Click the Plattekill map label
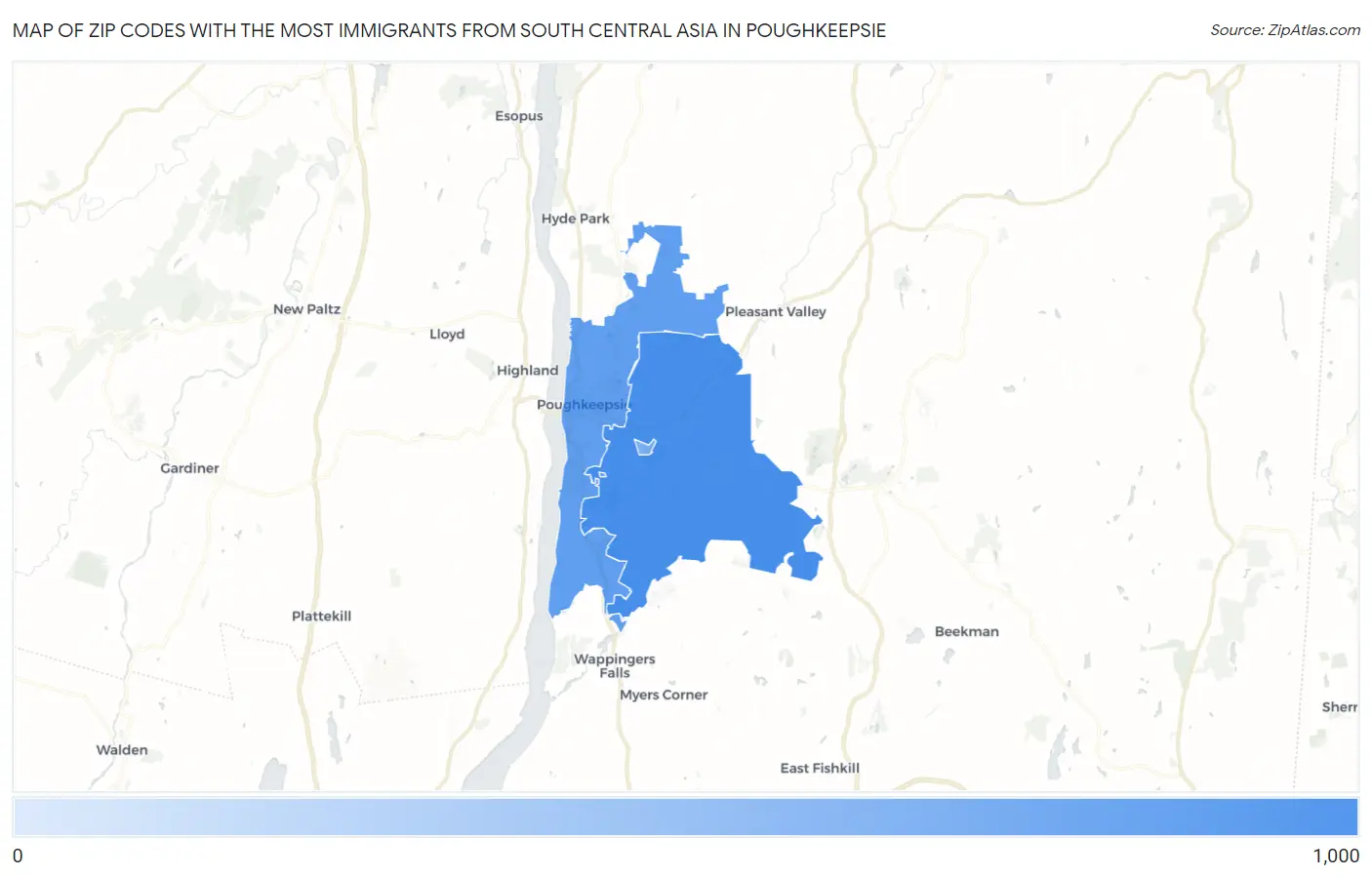This screenshot has height=877, width=1372. tap(321, 617)
